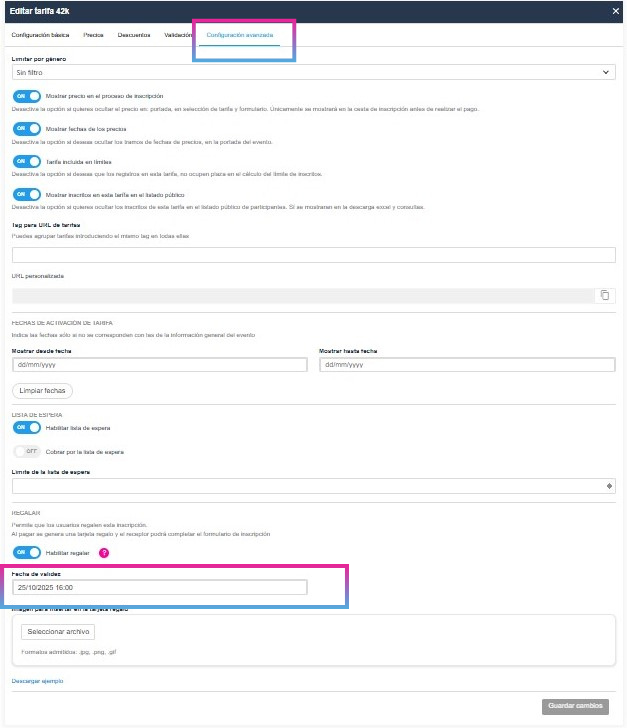Screen dimensions: 627x728
Task: Click the Fecha de validez date field
Action: tap(160, 587)
